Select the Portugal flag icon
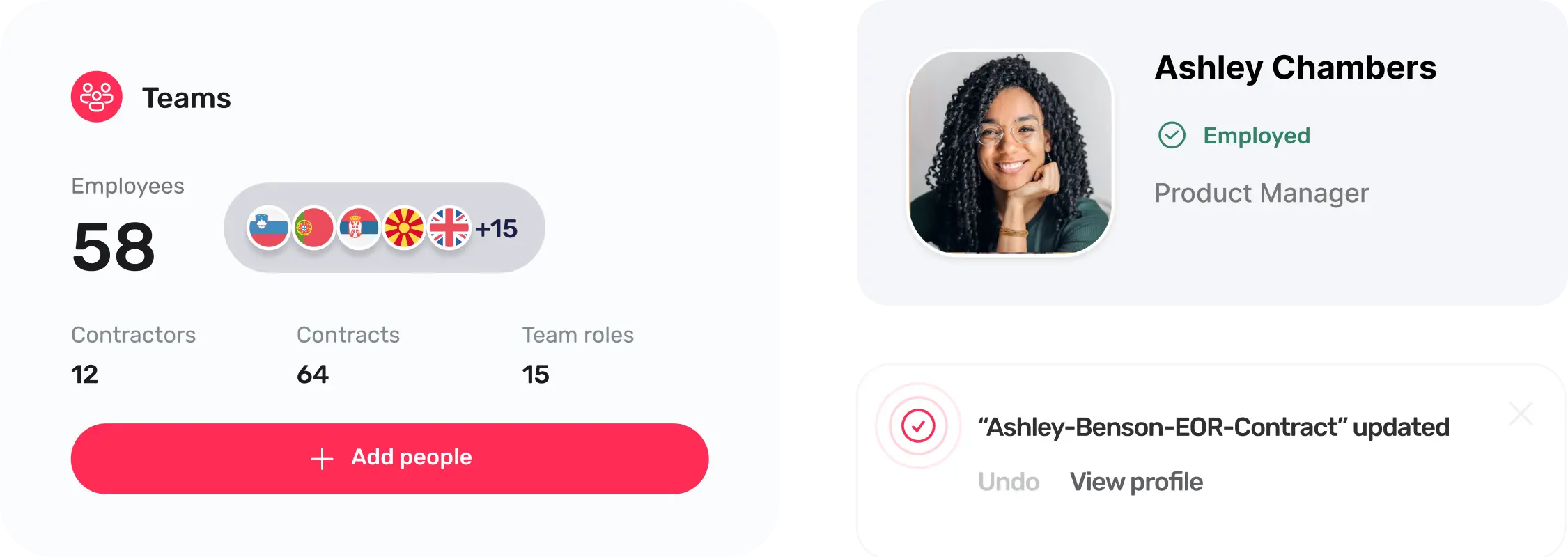The height and width of the screenshot is (557, 1568). click(x=313, y=228)
